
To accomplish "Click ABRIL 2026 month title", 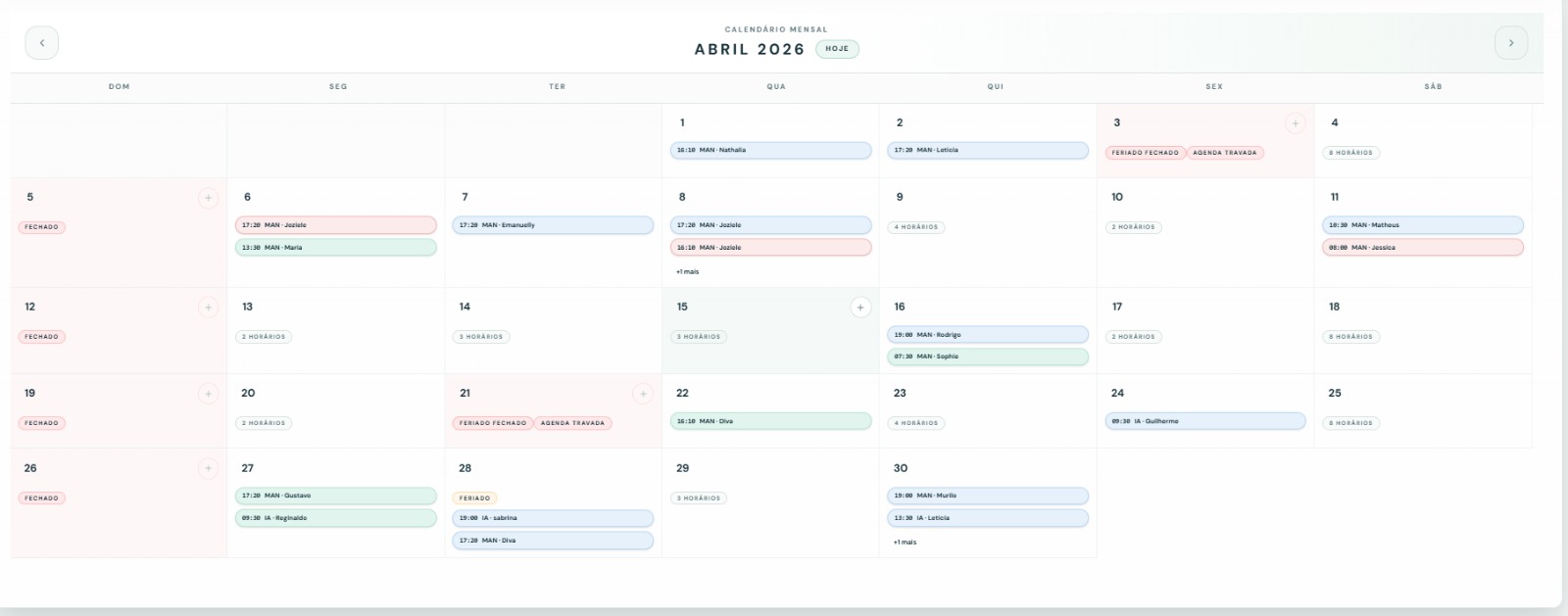I will pos(750,49).
